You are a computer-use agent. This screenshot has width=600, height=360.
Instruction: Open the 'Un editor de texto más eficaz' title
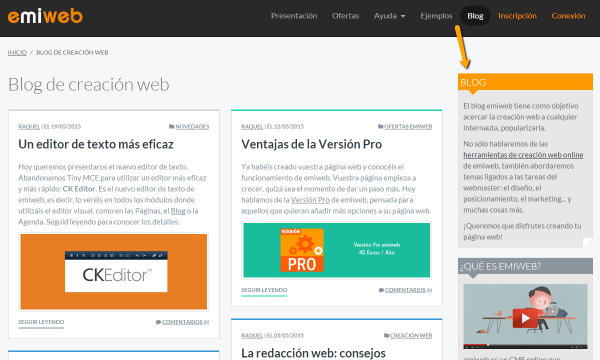click(96, 144)
